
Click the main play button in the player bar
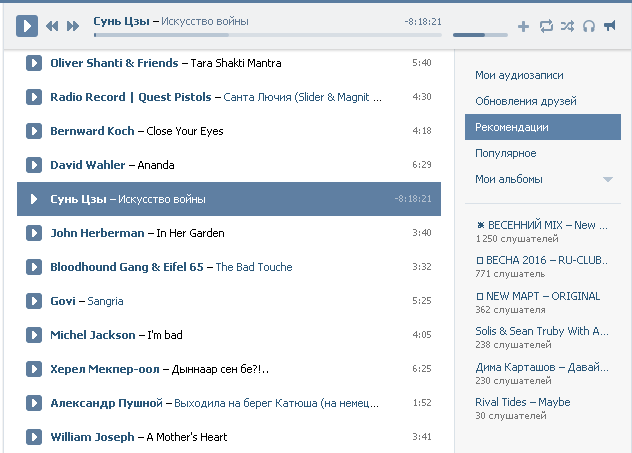click(x=27, y=25)
